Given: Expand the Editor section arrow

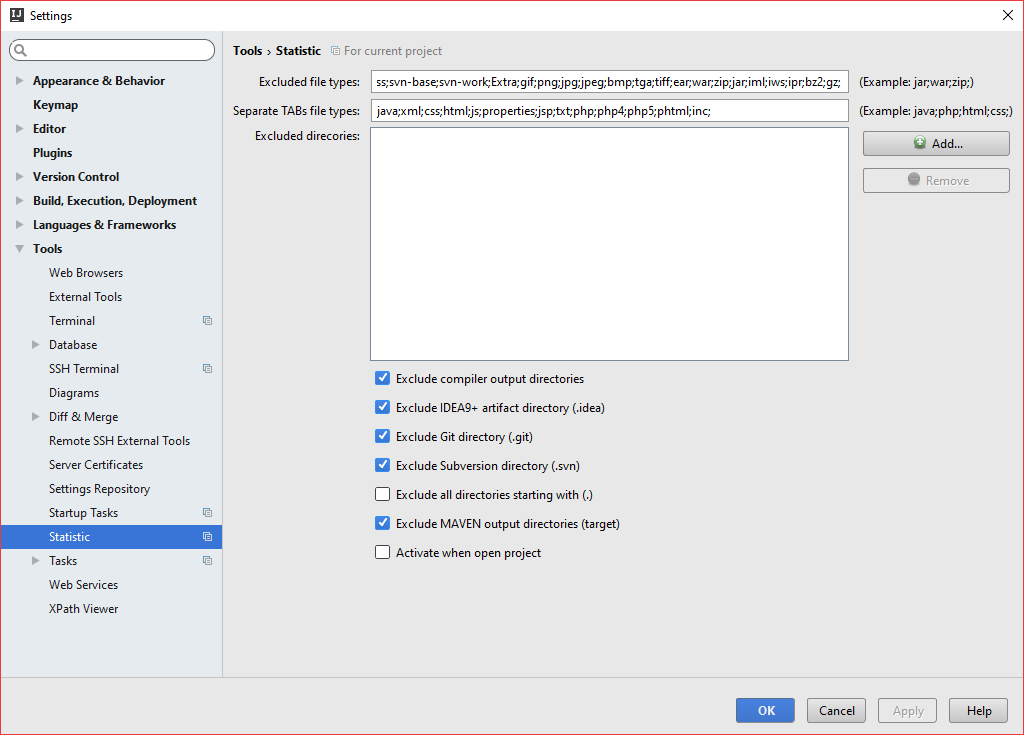Looking at the screenshot, I should point(20,129).
